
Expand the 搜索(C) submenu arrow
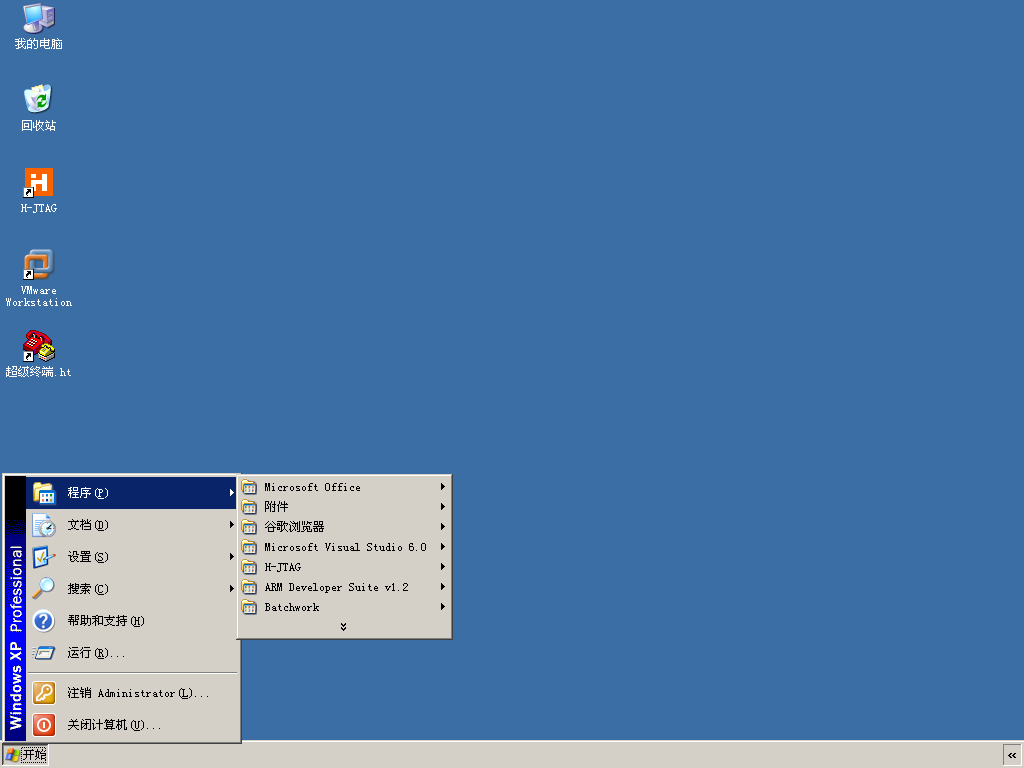click(231, 588)
